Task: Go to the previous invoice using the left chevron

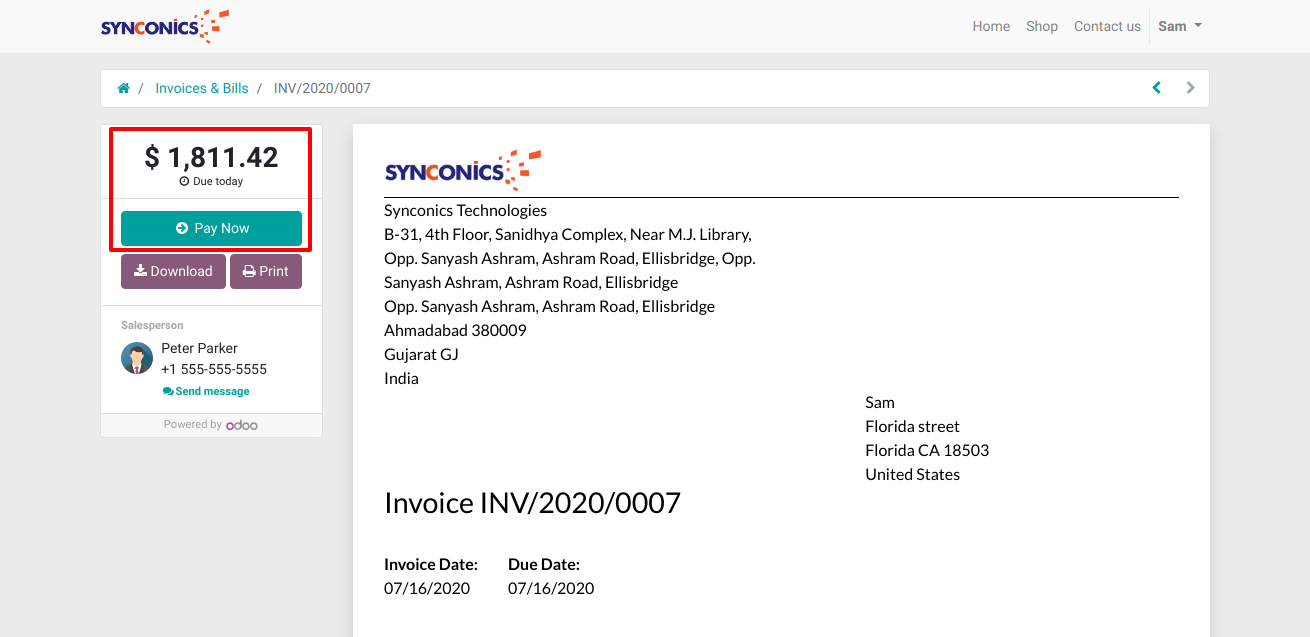Action: 1157,88
